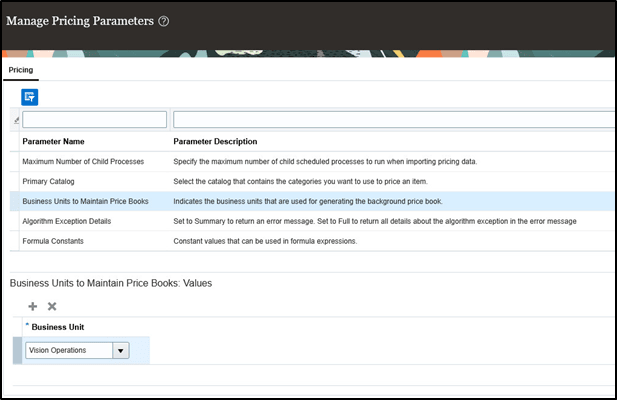Open help icon beside Manage Pricing Parameters
Screen dimensions: 617x400
tap(164, 21)
